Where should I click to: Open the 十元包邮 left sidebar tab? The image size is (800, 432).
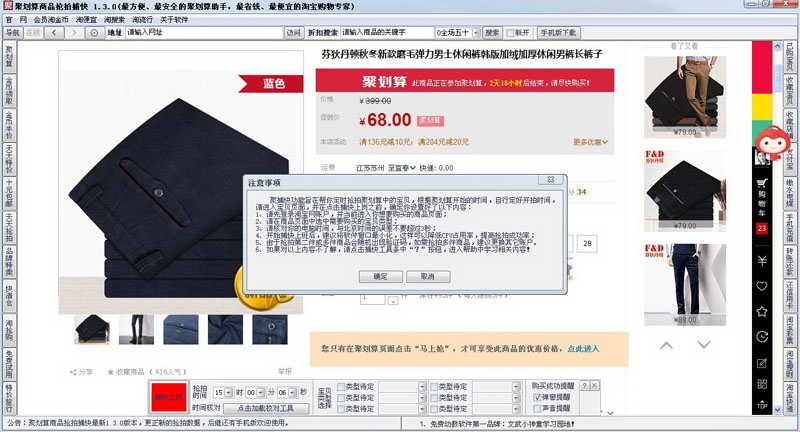[x=9, y=193]
